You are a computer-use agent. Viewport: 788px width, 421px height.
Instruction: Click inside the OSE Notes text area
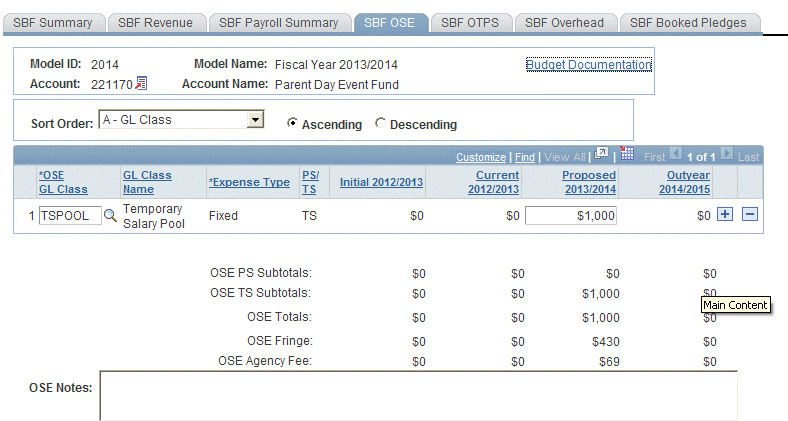click(418, 395)
